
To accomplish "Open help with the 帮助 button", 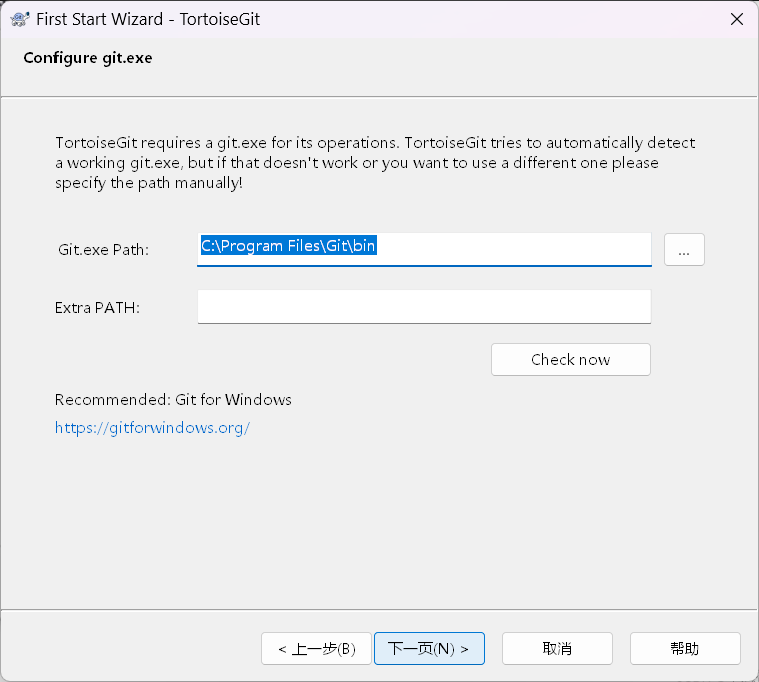I will (685, 649).
